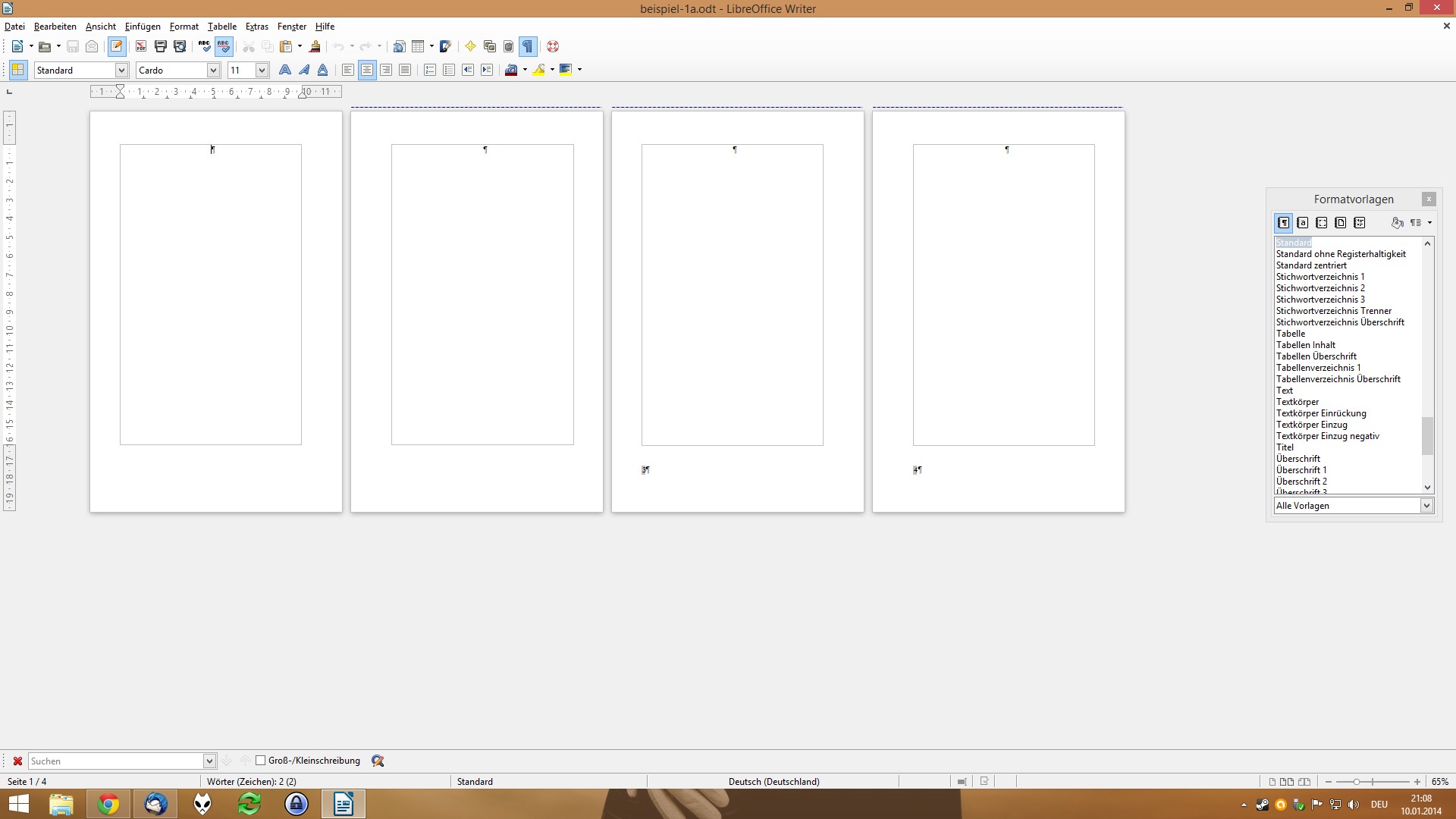
Task: Click the New Document icon
Action: 17,46
